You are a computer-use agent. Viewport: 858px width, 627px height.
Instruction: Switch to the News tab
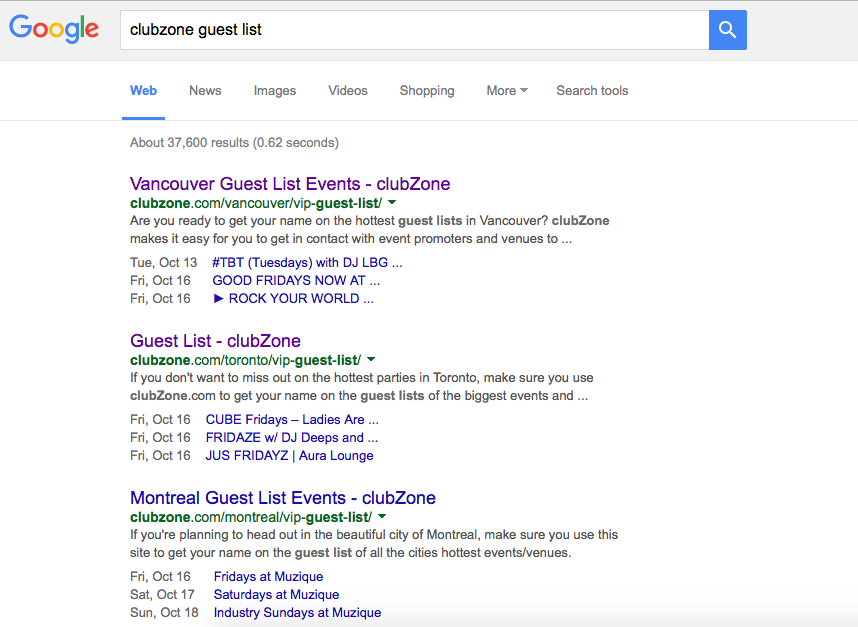point(205,91)
